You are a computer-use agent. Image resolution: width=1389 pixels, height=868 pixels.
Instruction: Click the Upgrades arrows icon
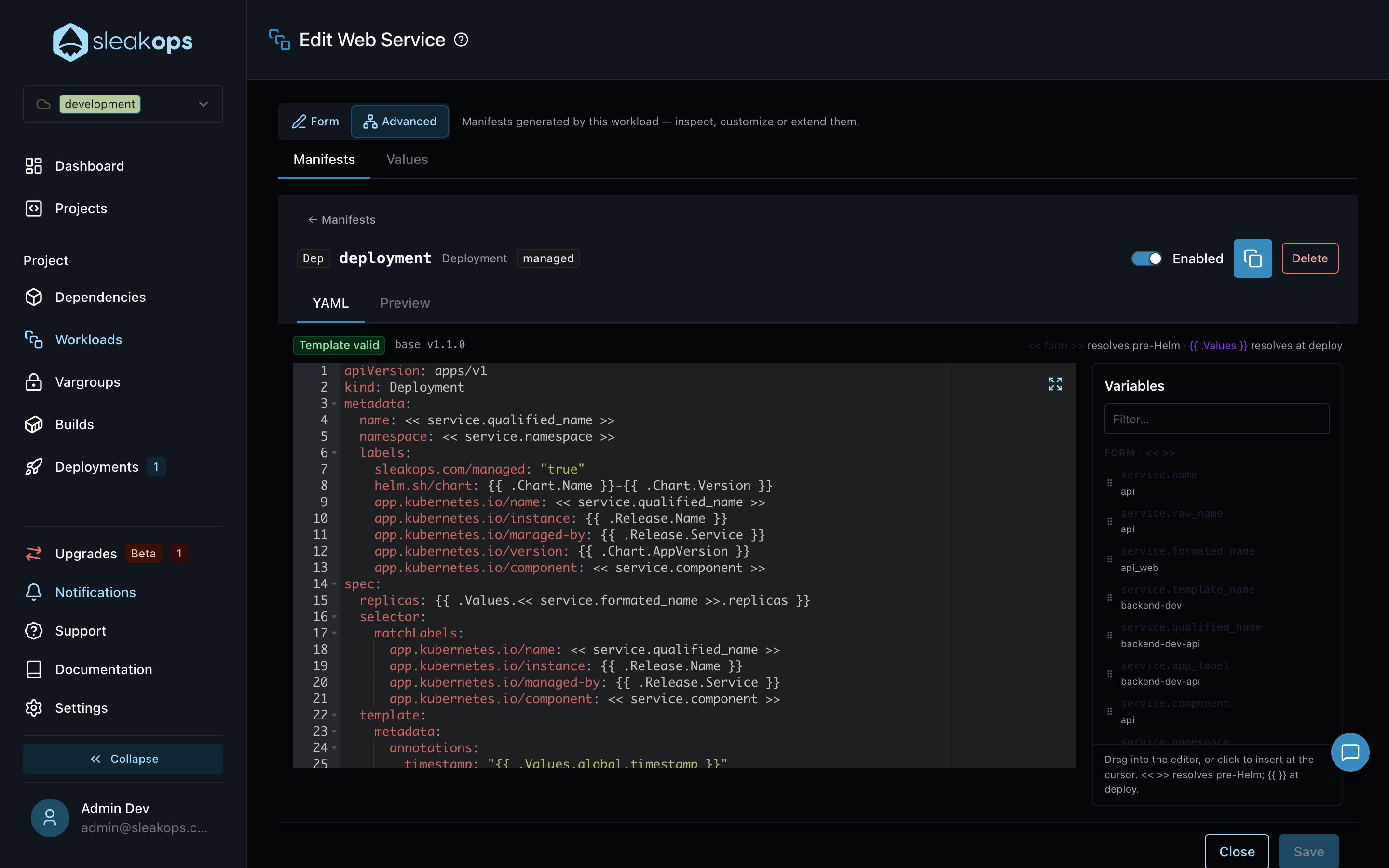[34, 554]
